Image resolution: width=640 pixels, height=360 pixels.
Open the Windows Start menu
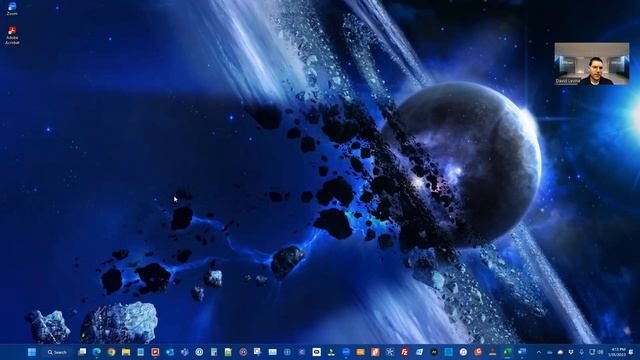click(31, 352)
